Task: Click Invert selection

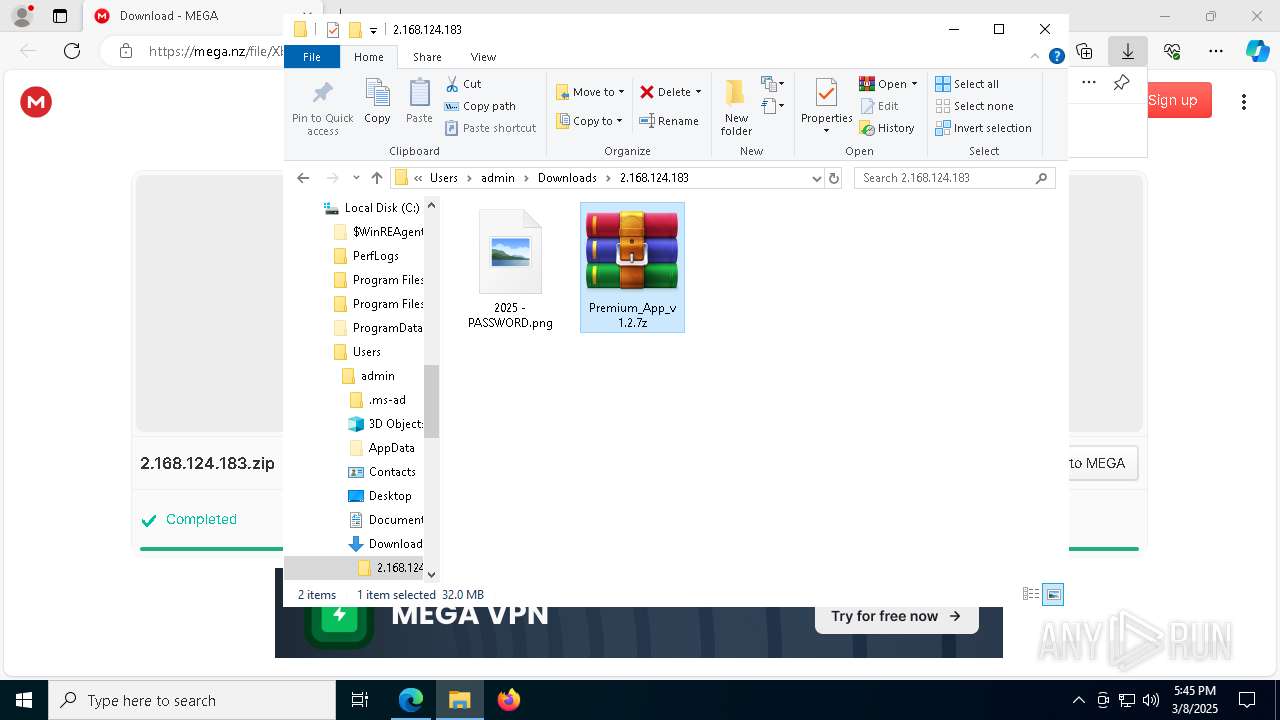Action: [983, 128]
